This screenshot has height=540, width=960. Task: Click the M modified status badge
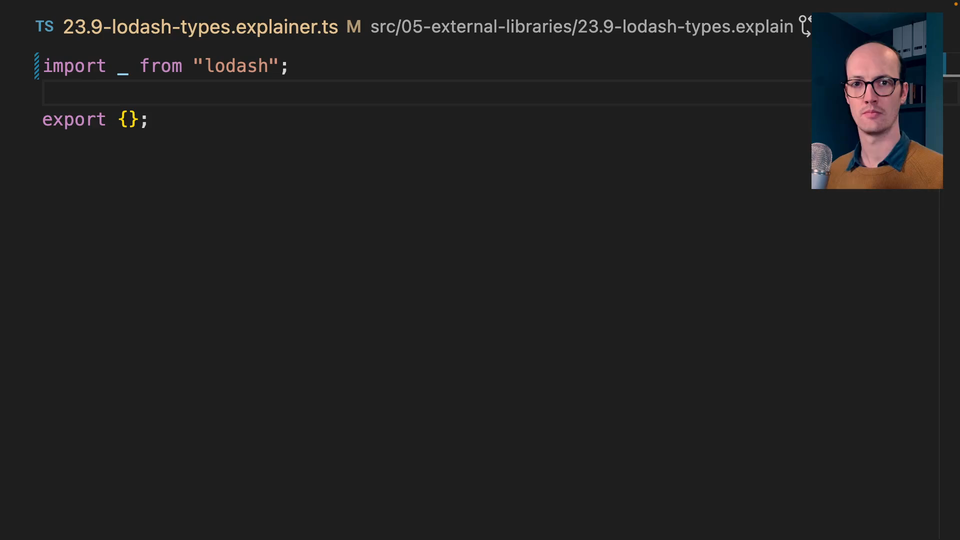click(x=353, y=27)
